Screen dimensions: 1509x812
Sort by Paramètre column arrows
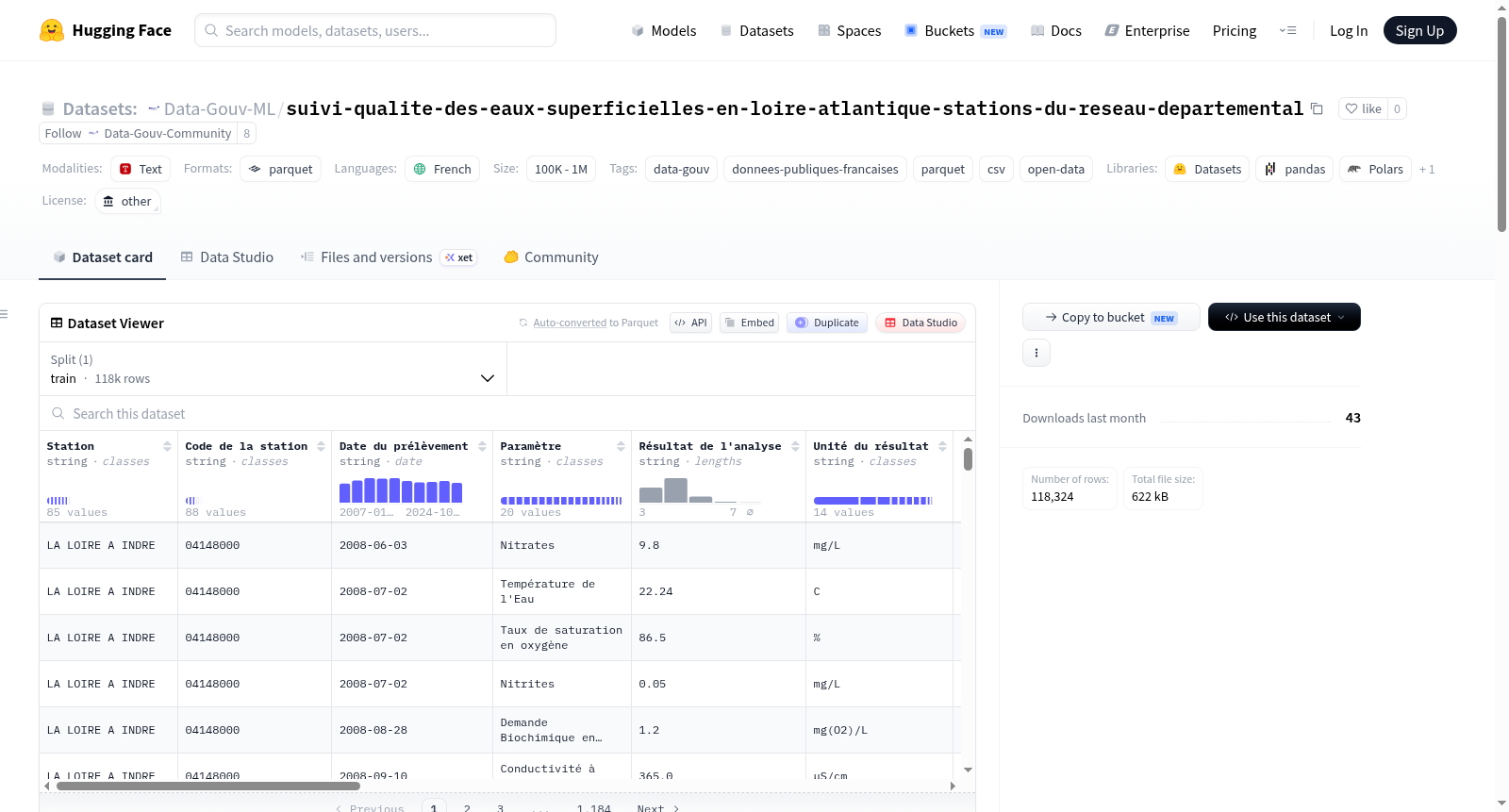coord(621,446)
